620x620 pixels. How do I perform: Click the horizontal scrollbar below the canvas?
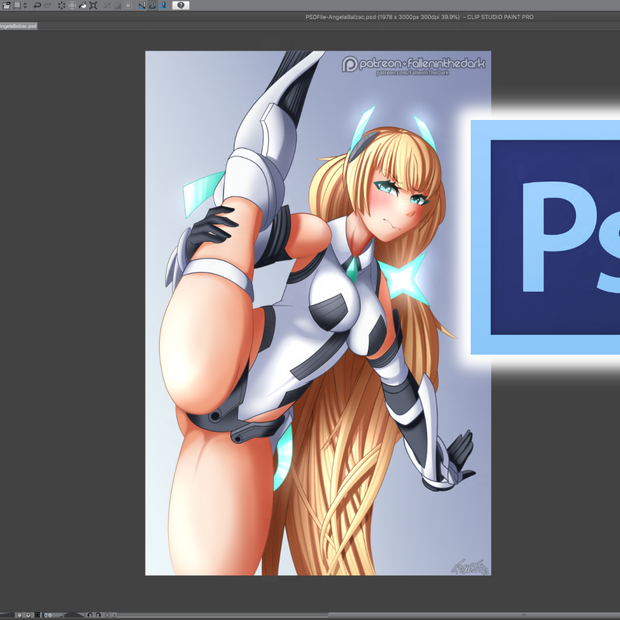[x=368, y=615]
